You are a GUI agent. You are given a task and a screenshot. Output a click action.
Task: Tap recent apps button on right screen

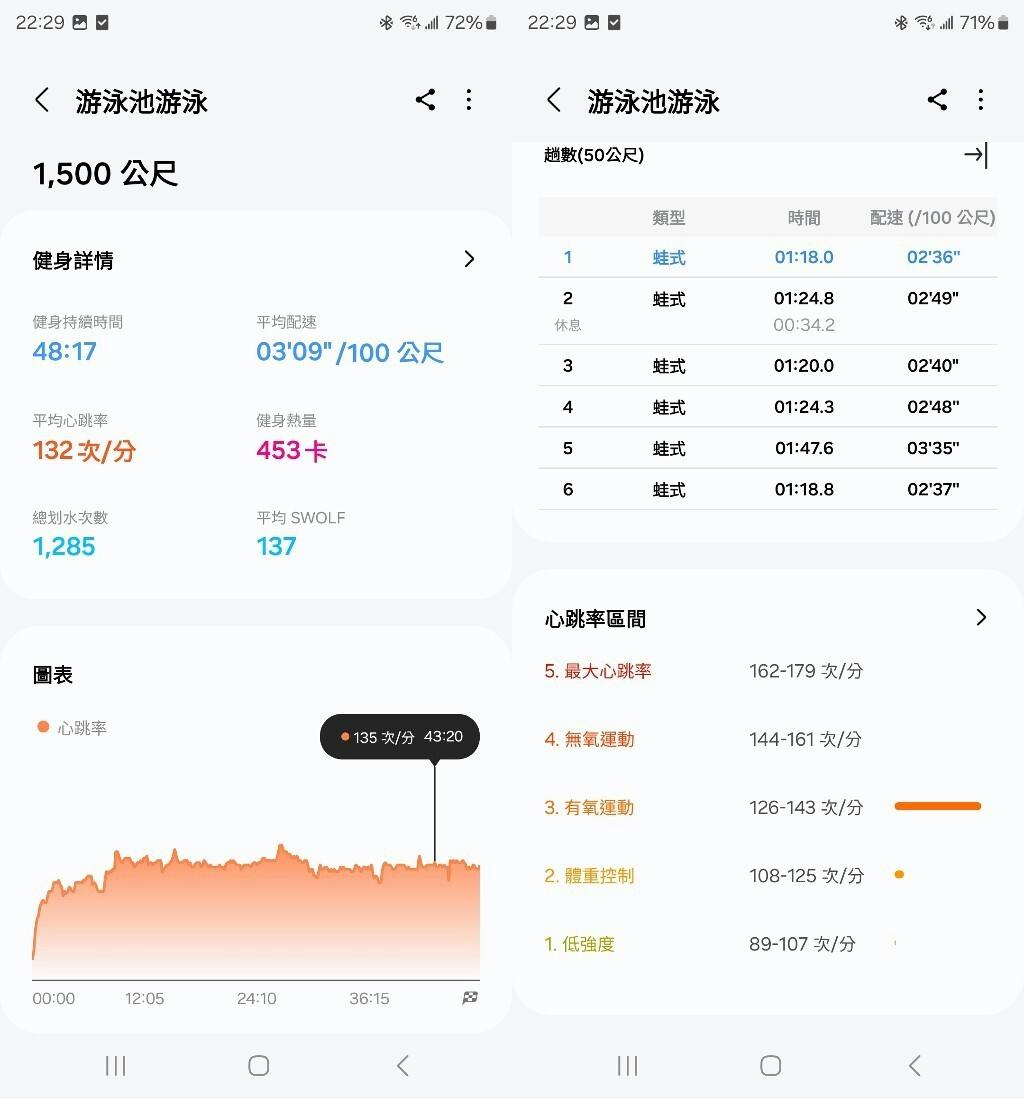(x=628, y=1066)
